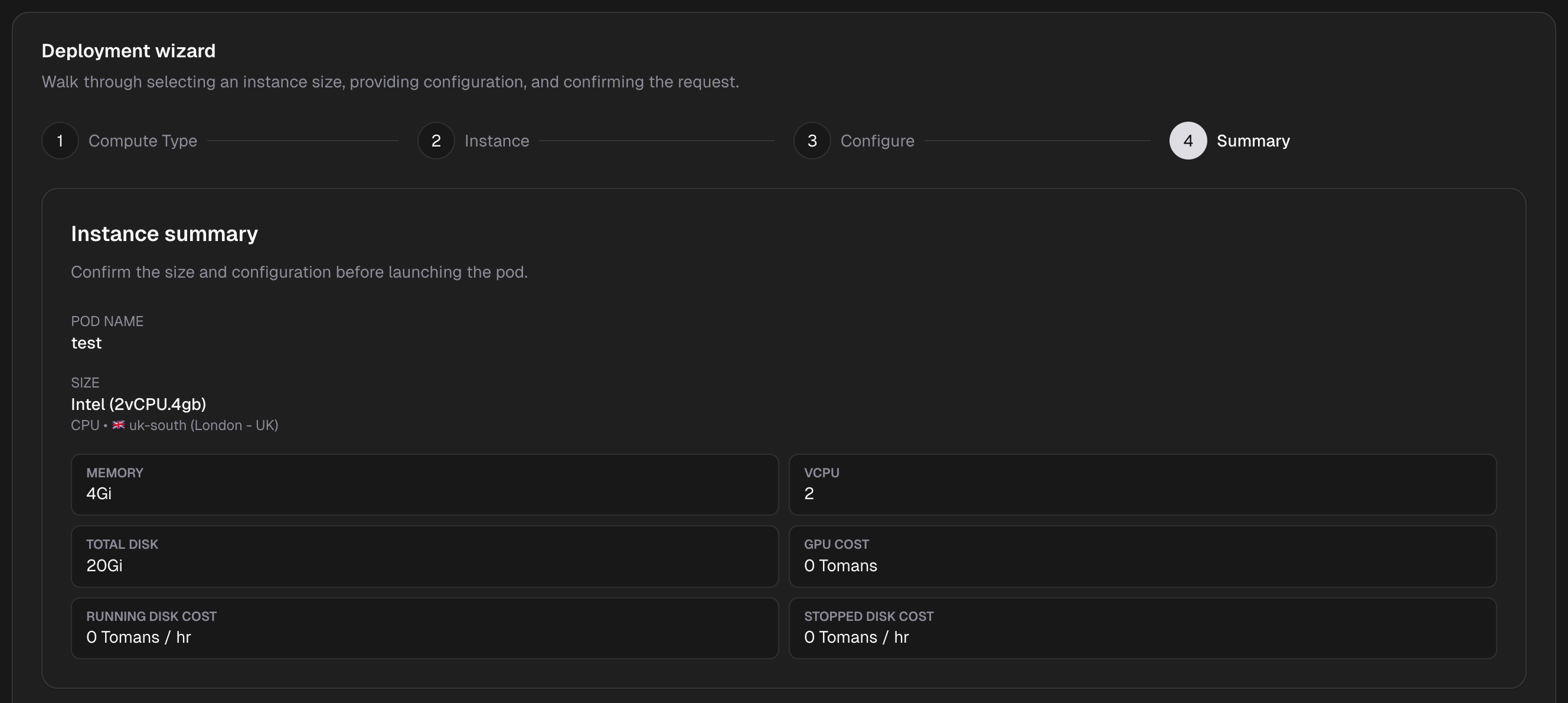Click the Intel (2vCPU.4gb) size text
The width and height of the screenshot is (1568, 703).
point(138,404)
